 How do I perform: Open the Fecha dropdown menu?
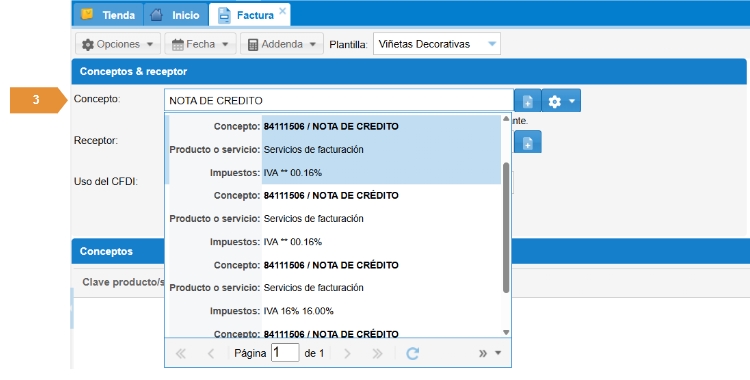click(200, 44)
